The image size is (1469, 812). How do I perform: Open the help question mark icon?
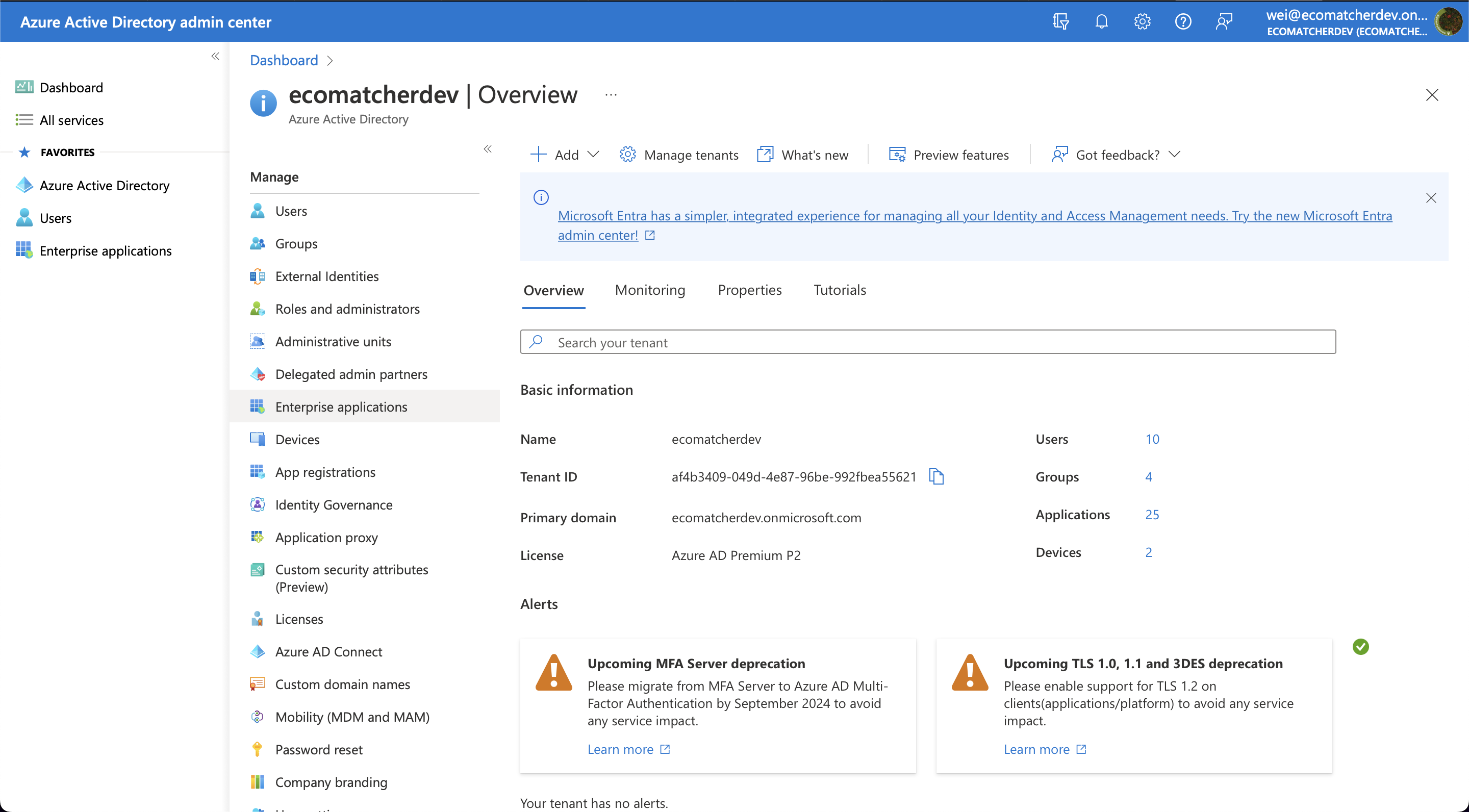click(1183, 21)
